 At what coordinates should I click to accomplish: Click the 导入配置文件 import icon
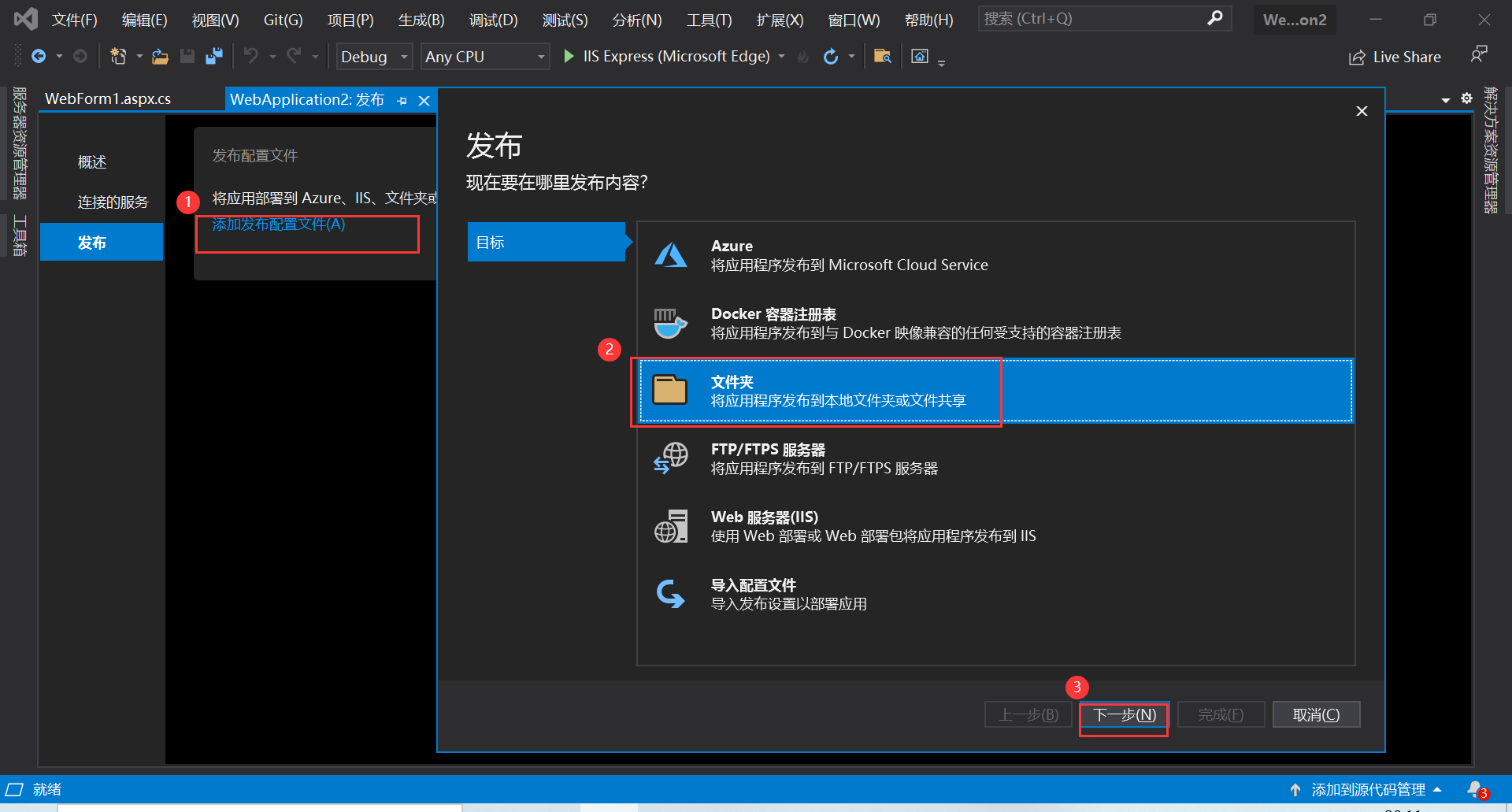[670, 593]
